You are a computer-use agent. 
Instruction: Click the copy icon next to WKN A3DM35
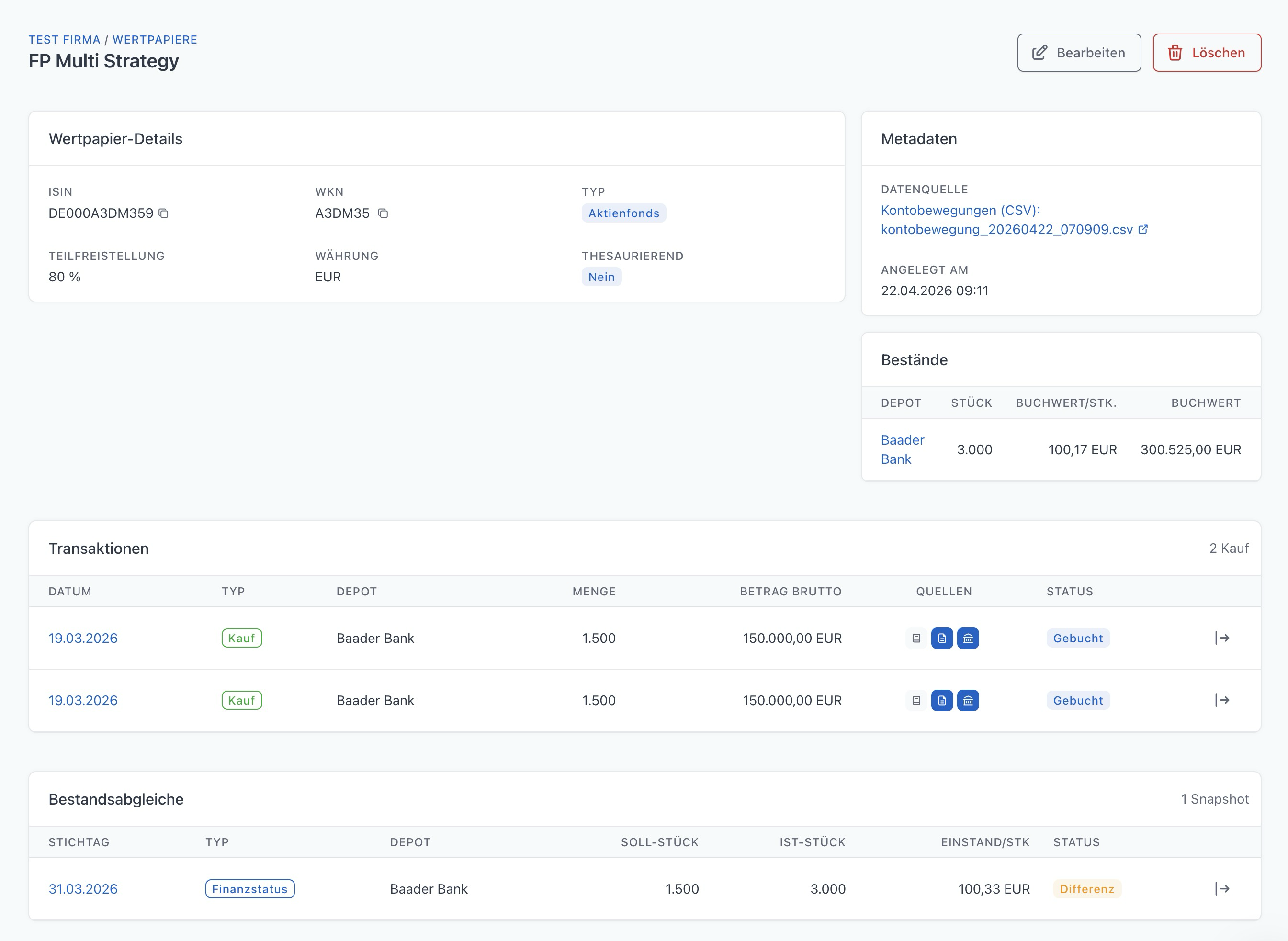click(x=383, y=213)
